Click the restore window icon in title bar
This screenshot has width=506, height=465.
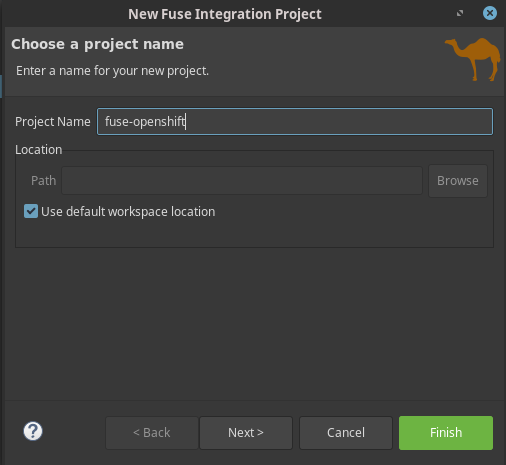click(460, 13)
